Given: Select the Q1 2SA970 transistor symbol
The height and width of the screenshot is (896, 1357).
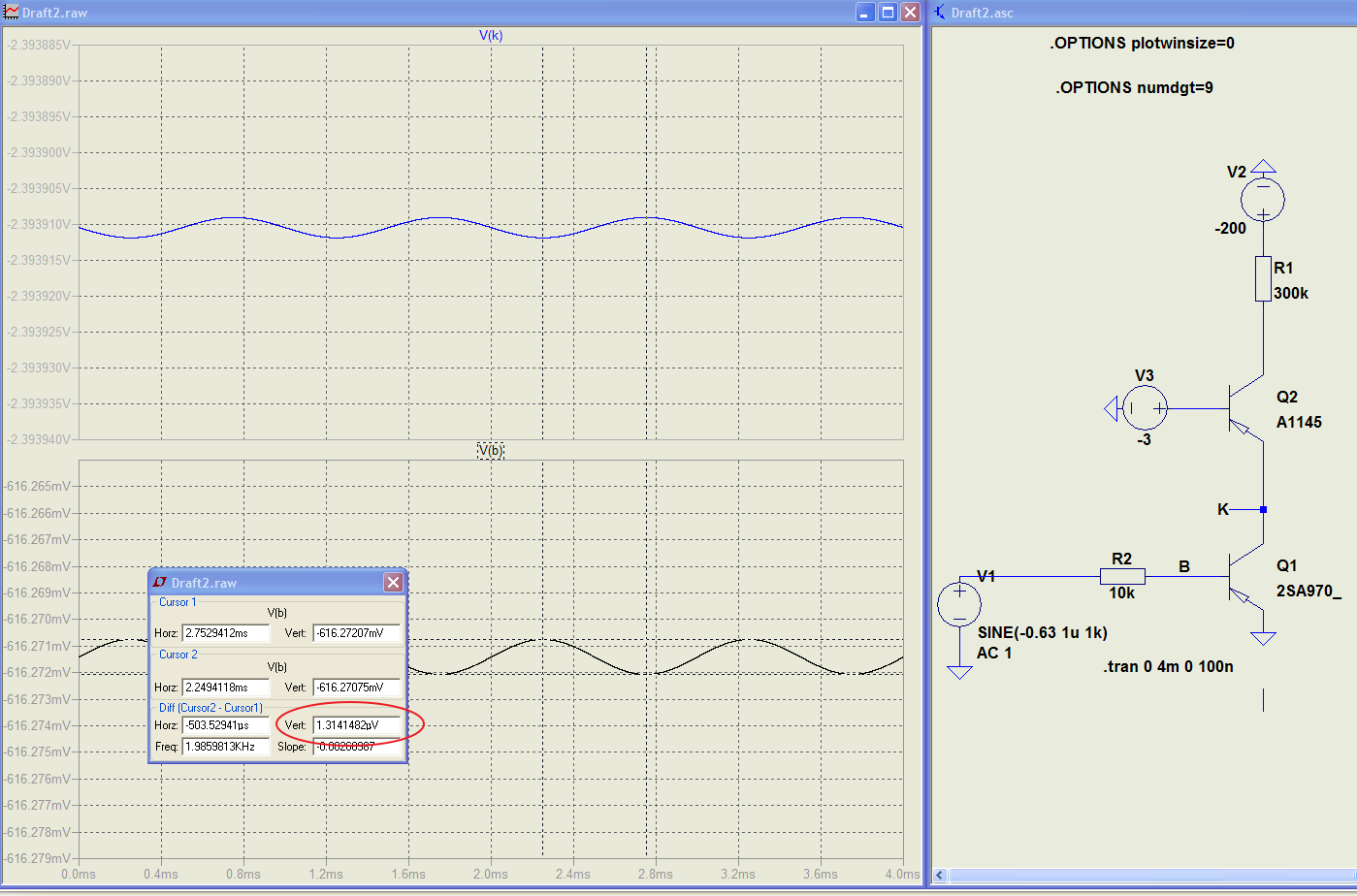Looking at the screenshot, I should [1244, 579].
